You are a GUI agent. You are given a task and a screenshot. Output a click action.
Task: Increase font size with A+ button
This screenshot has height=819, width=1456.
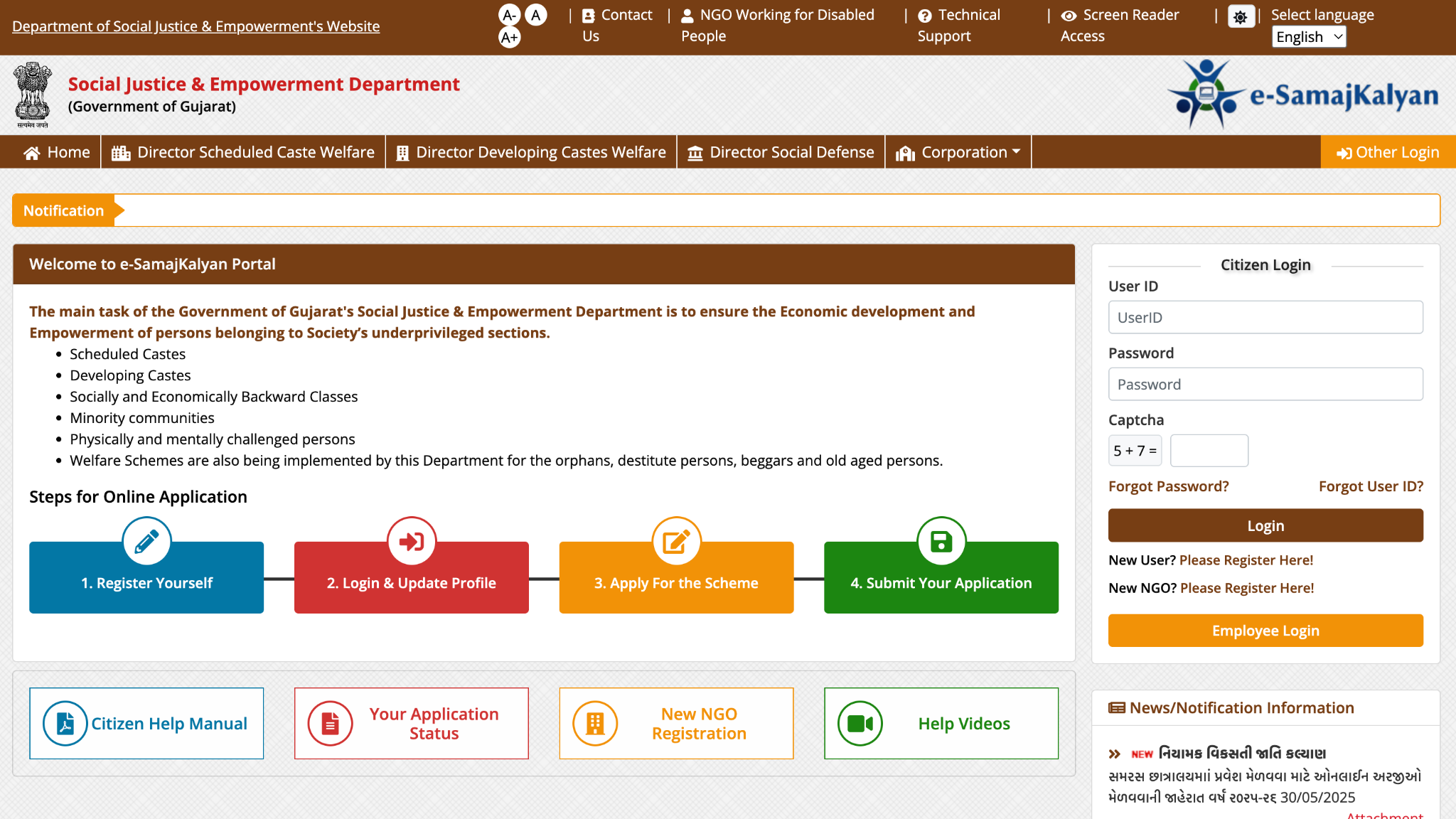tap(509, 37)
